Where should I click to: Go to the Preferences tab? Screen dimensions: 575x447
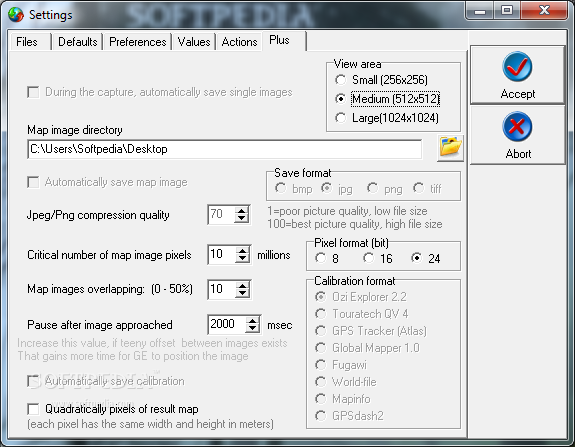[138, 42]
